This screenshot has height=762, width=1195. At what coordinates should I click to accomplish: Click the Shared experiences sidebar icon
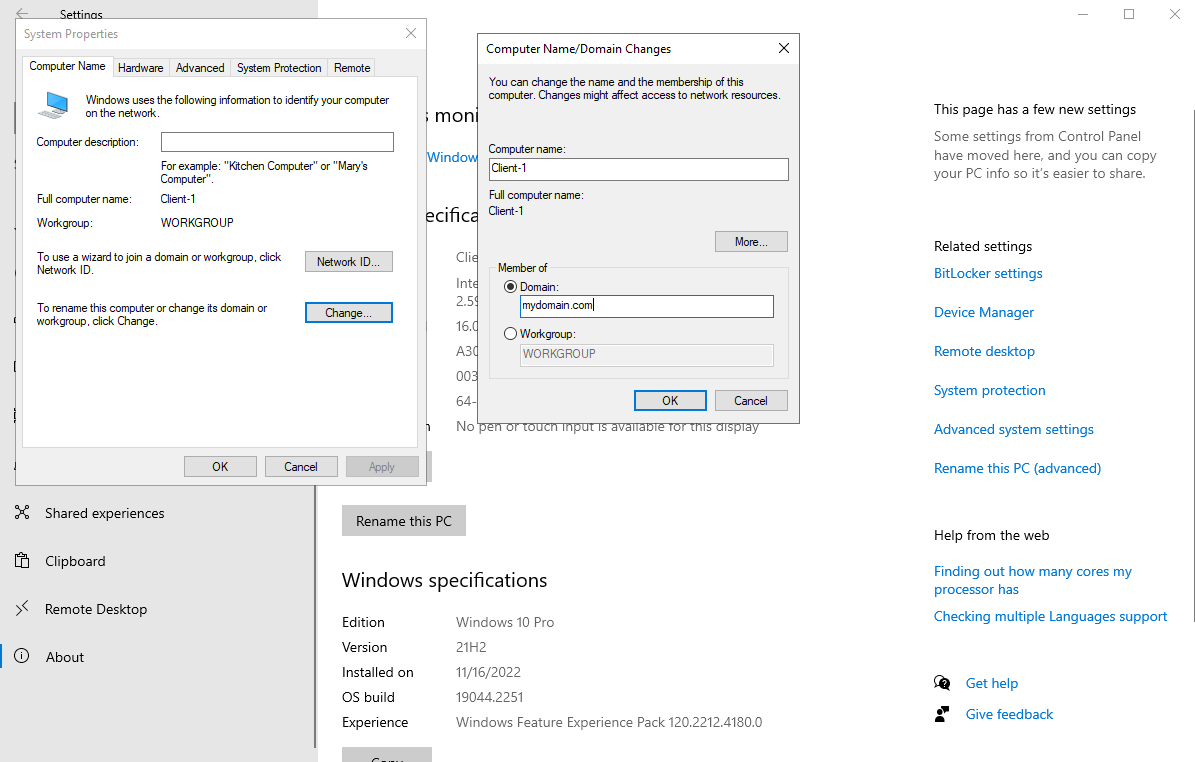pyautogui.click(x=22, y=513)
